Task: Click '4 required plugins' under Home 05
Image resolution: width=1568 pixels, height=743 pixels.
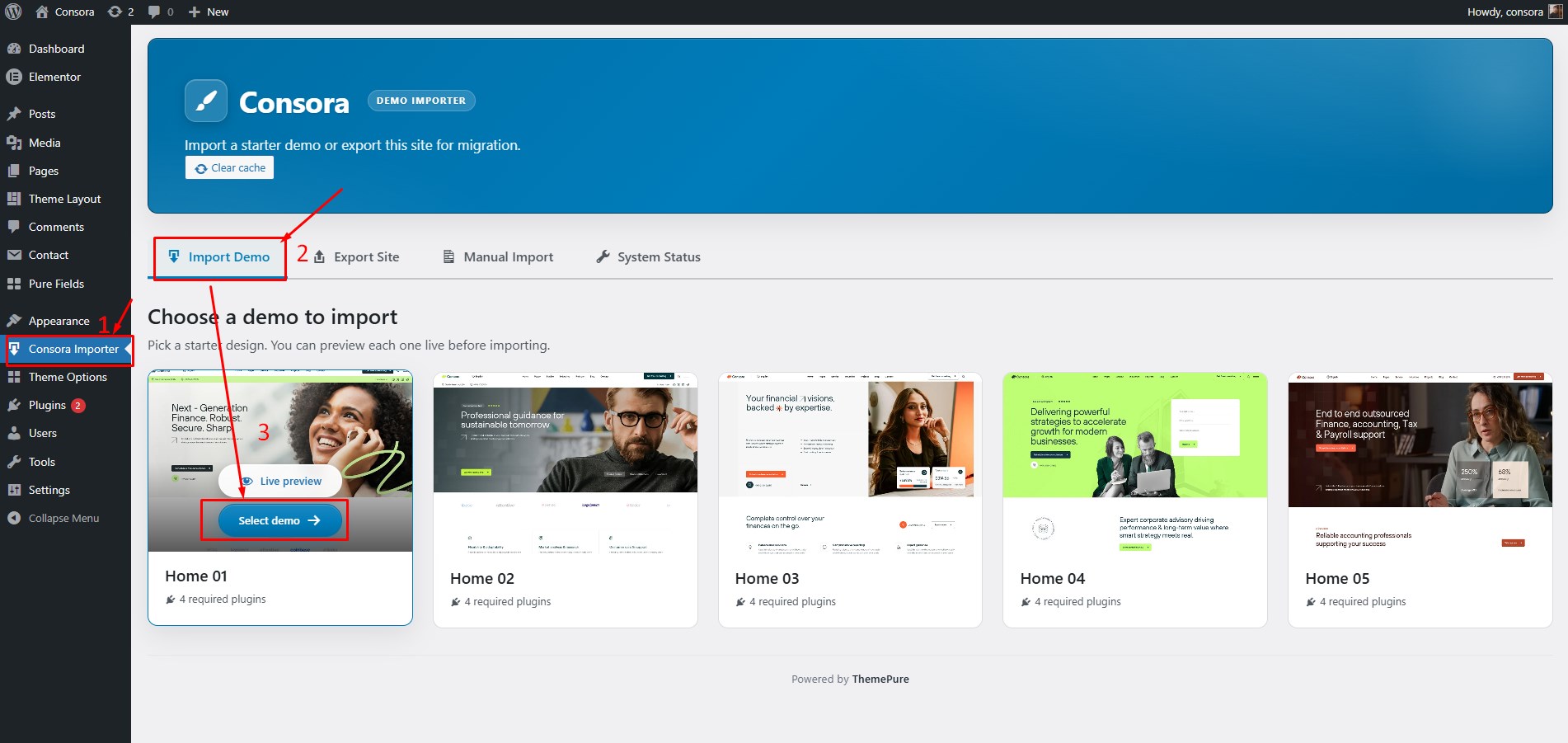Action: click(x=1356, y=602)
